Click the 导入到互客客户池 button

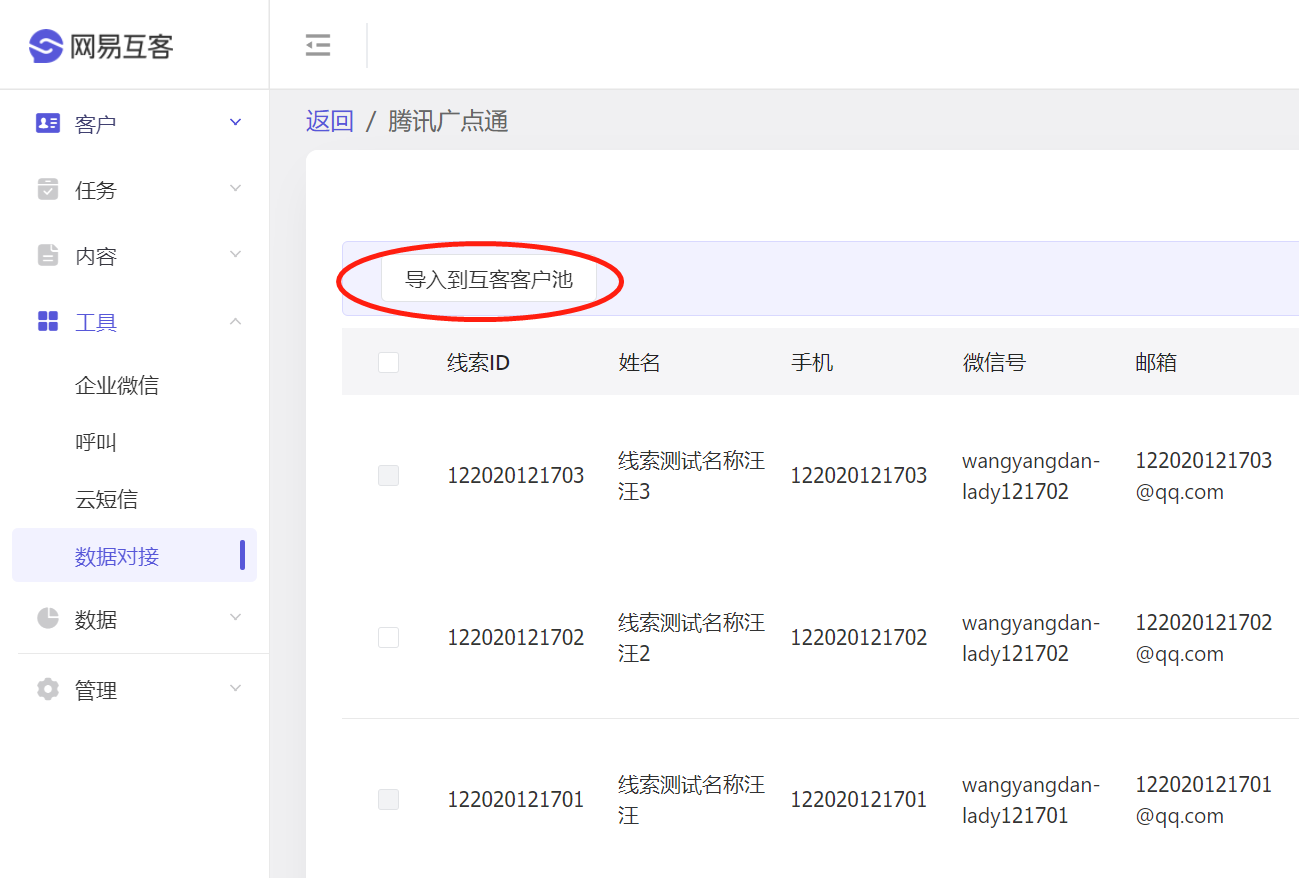coord(489,279)
